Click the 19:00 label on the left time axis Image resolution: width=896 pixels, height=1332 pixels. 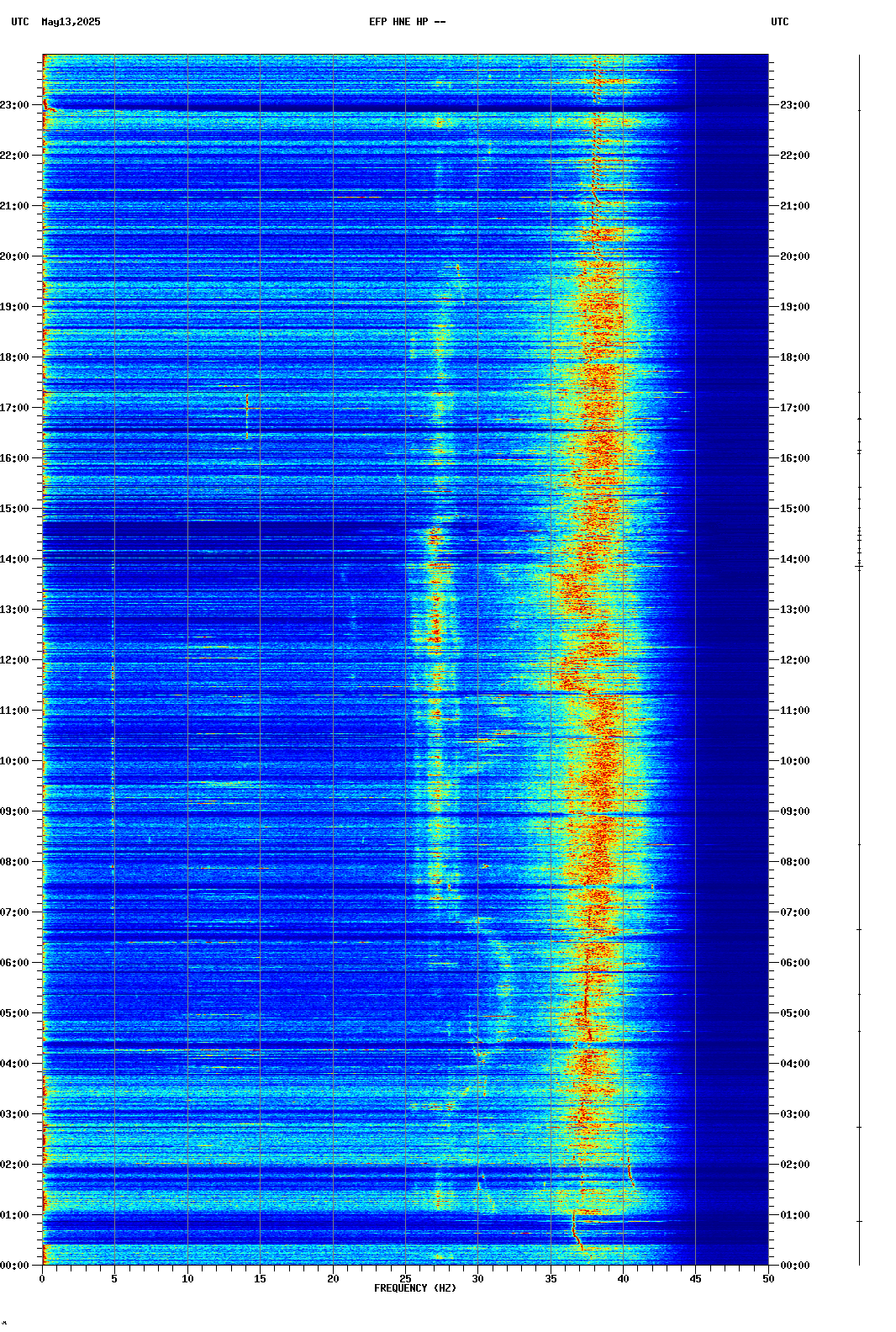14,307
